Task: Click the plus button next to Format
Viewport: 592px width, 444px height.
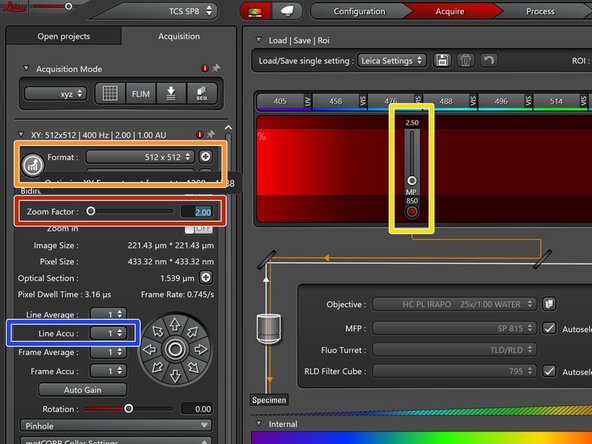Action: point(206,157)
